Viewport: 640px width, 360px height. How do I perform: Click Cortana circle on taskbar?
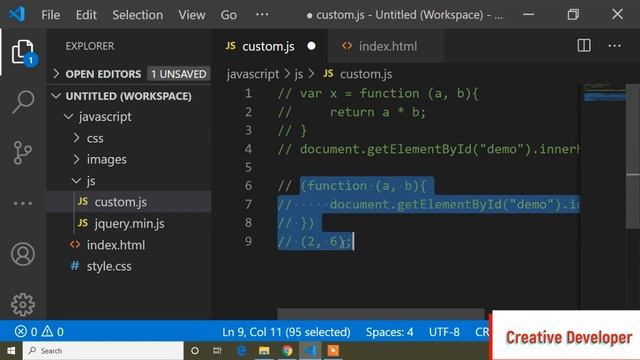coord(195,351)
